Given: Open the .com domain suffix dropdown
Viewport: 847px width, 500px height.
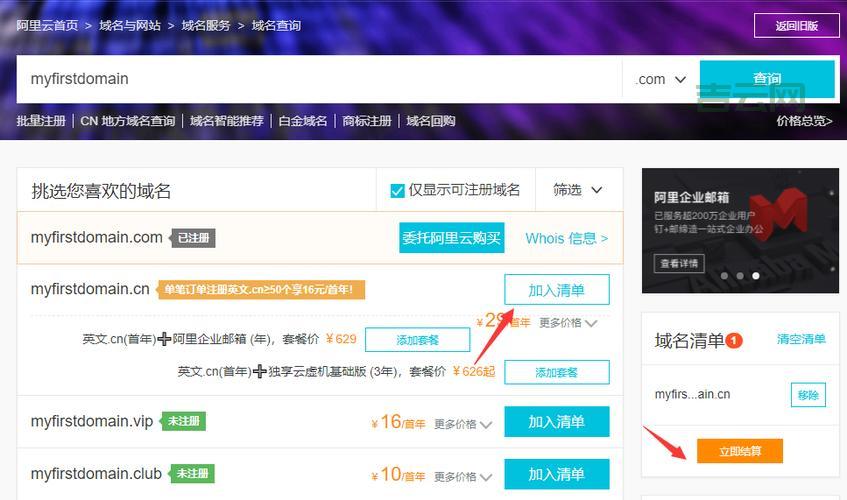Looking at the screenshot, I should pyautogui.click(x=661, y=79).
